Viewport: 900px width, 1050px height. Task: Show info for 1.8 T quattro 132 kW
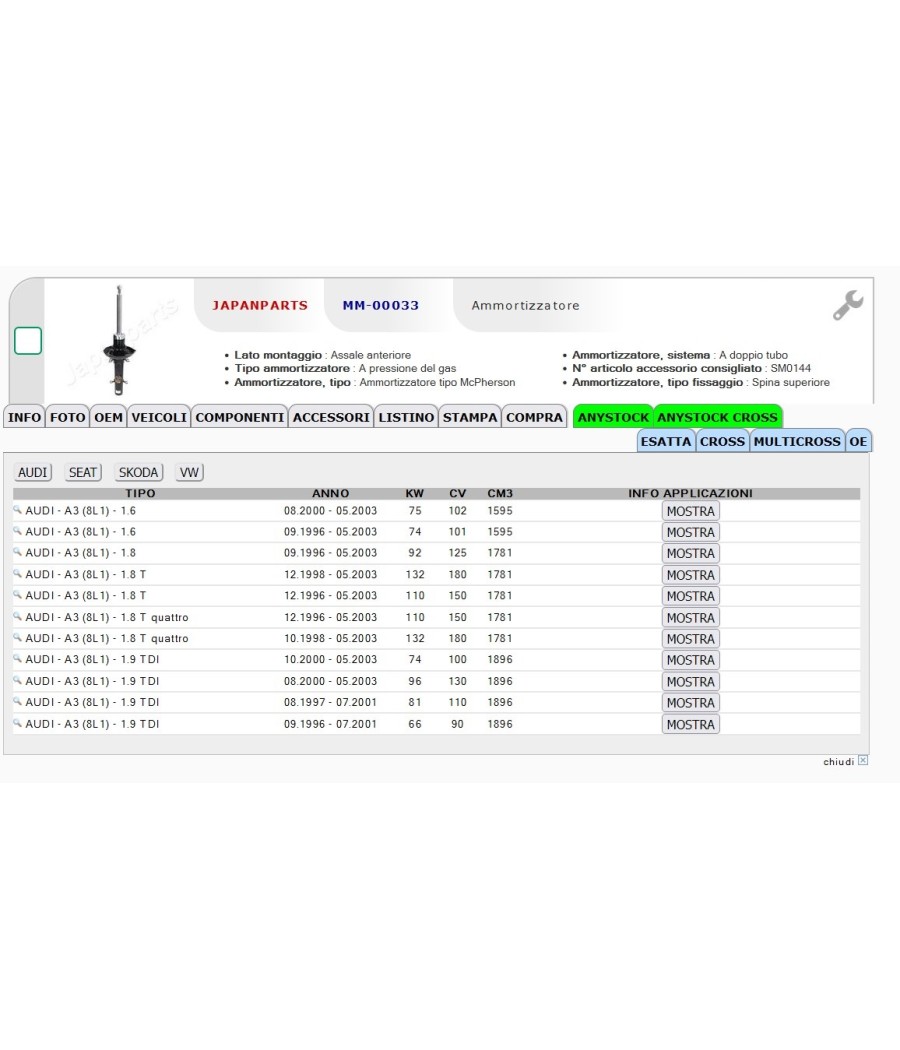690,639
